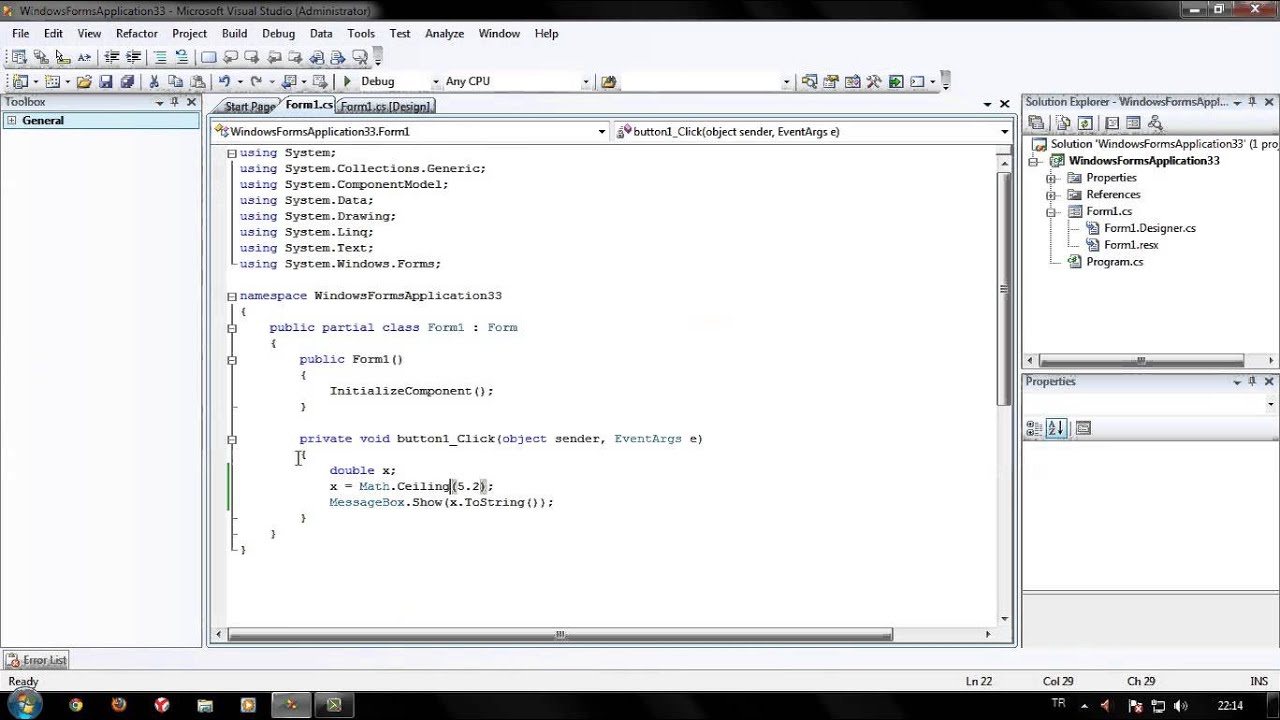Toggle auto-hide pin on Toolbox panel
The height and width of the screenshot is (720, 1280).
coord(174,102)
